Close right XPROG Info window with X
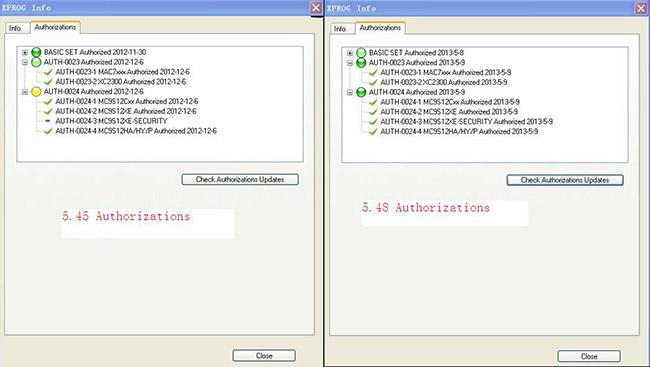 point(641,8)
